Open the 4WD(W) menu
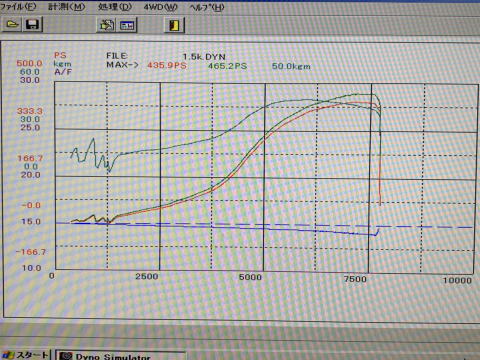The image size is (480, 360). click(x=160, y=7)
